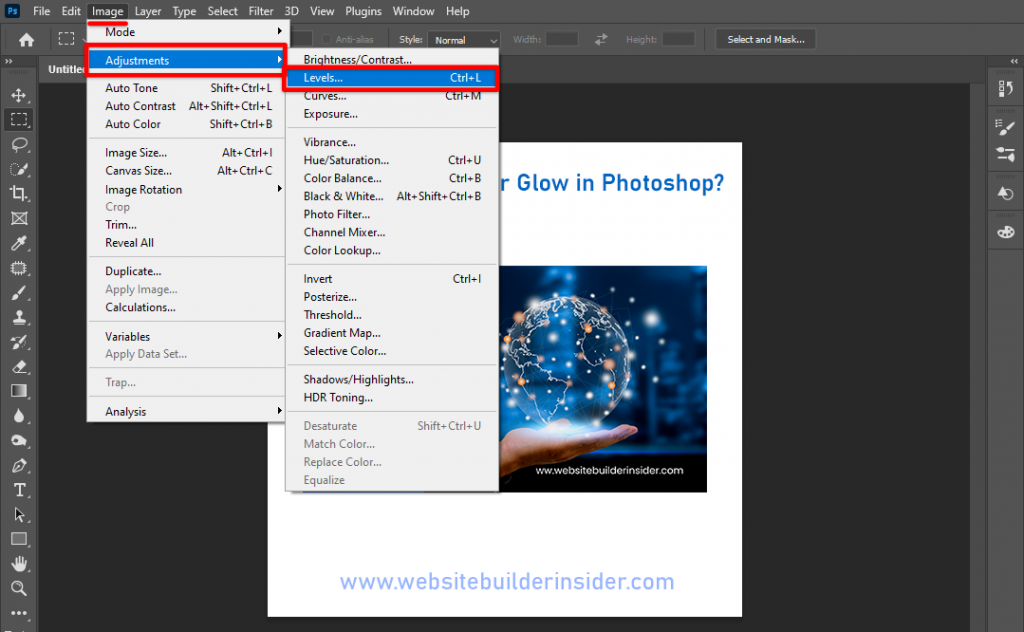Select the Lasso tool

click(x=20, y=145)
